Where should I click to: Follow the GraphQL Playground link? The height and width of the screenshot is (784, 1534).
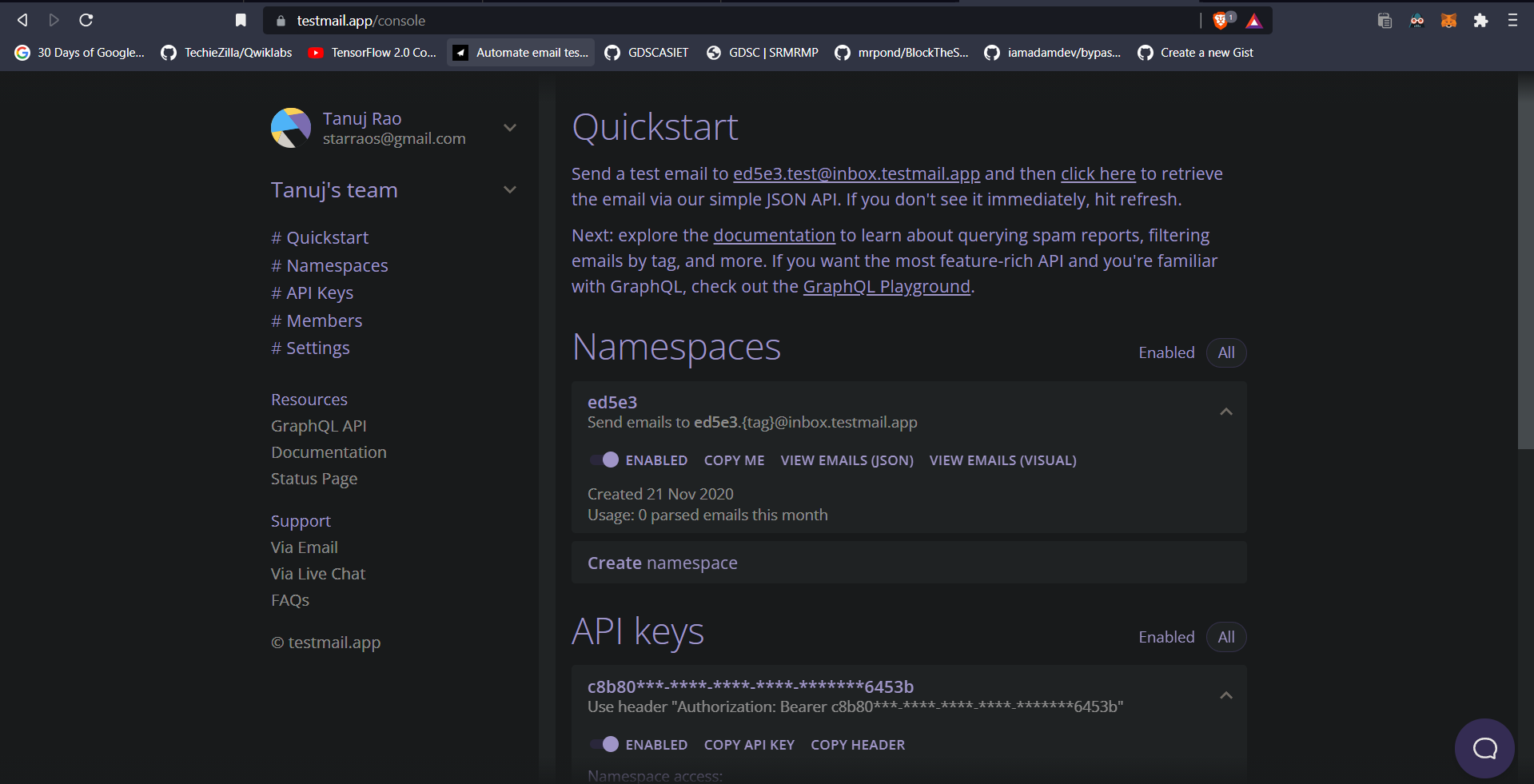(886, 286)
